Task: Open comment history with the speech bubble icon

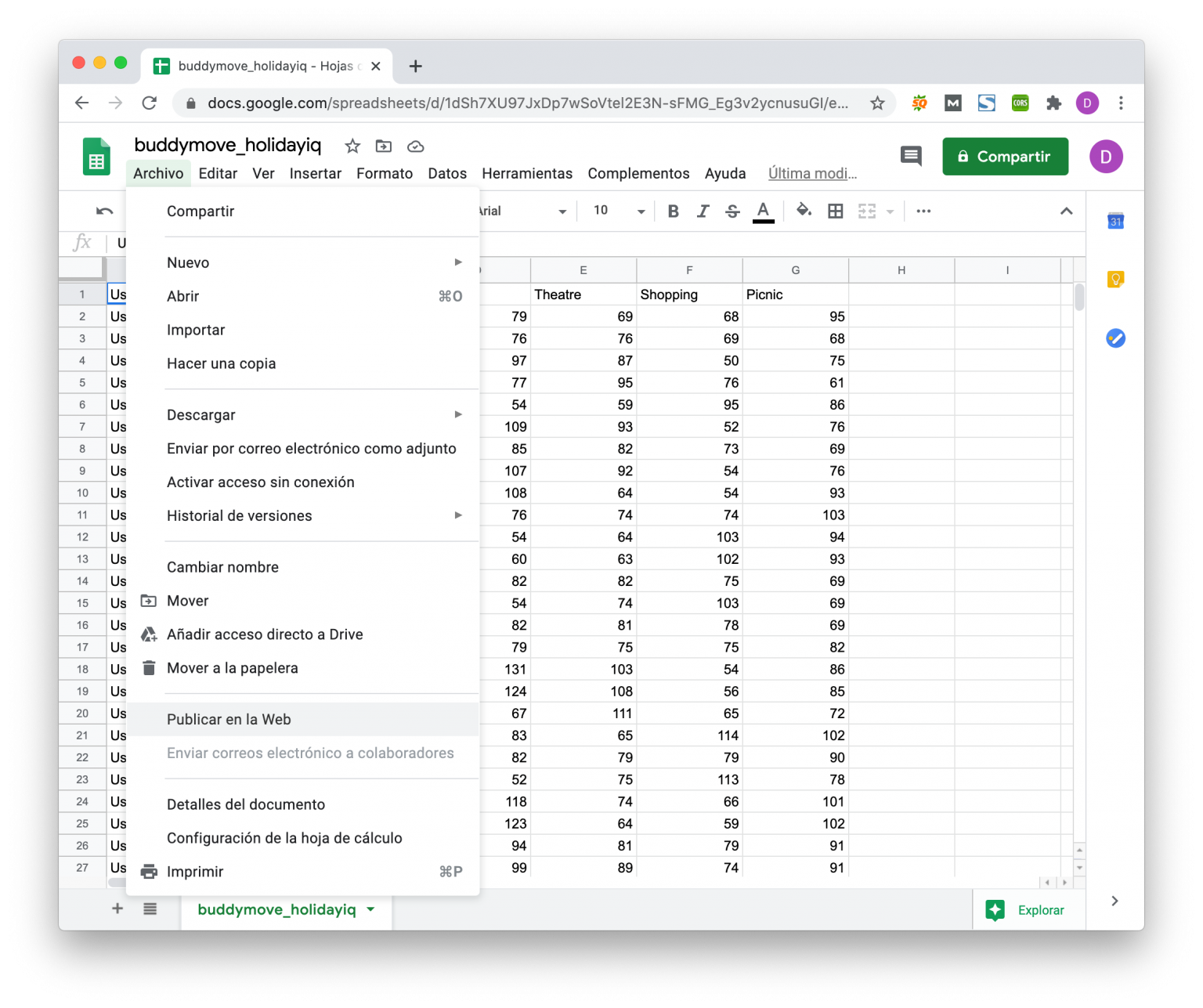Action: click(911, 156)
